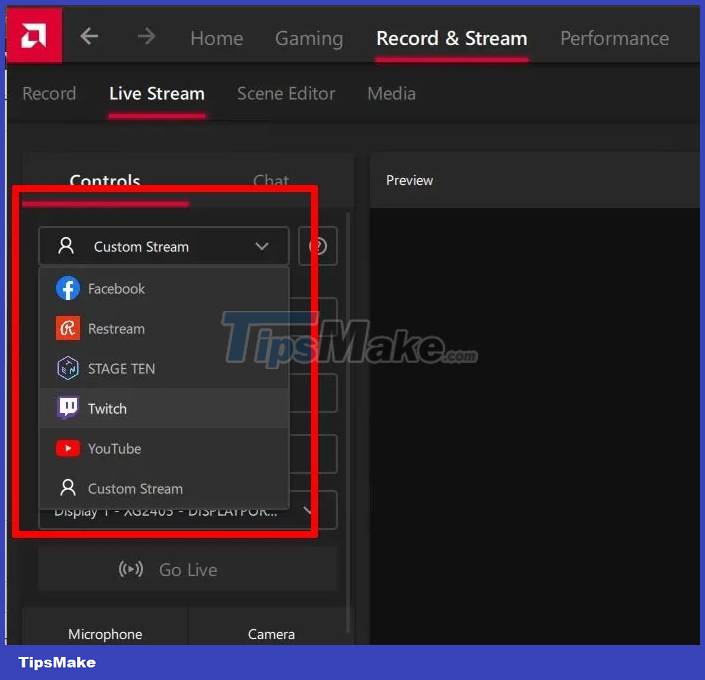This screenshot has height=680, width=705.
Task: Select the Record & Stream tab
Action: coord(451,38)
